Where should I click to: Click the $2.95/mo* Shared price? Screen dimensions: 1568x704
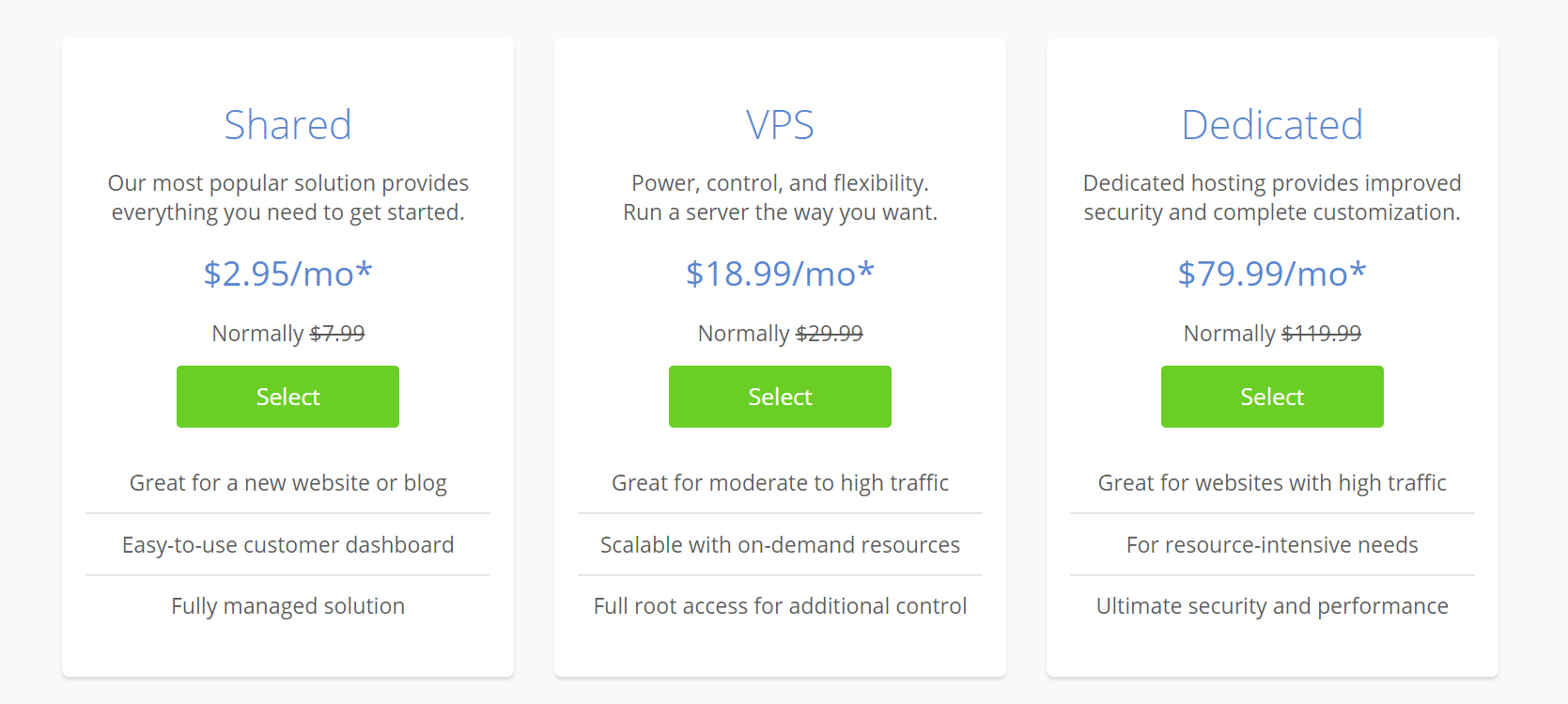[287, 274]
